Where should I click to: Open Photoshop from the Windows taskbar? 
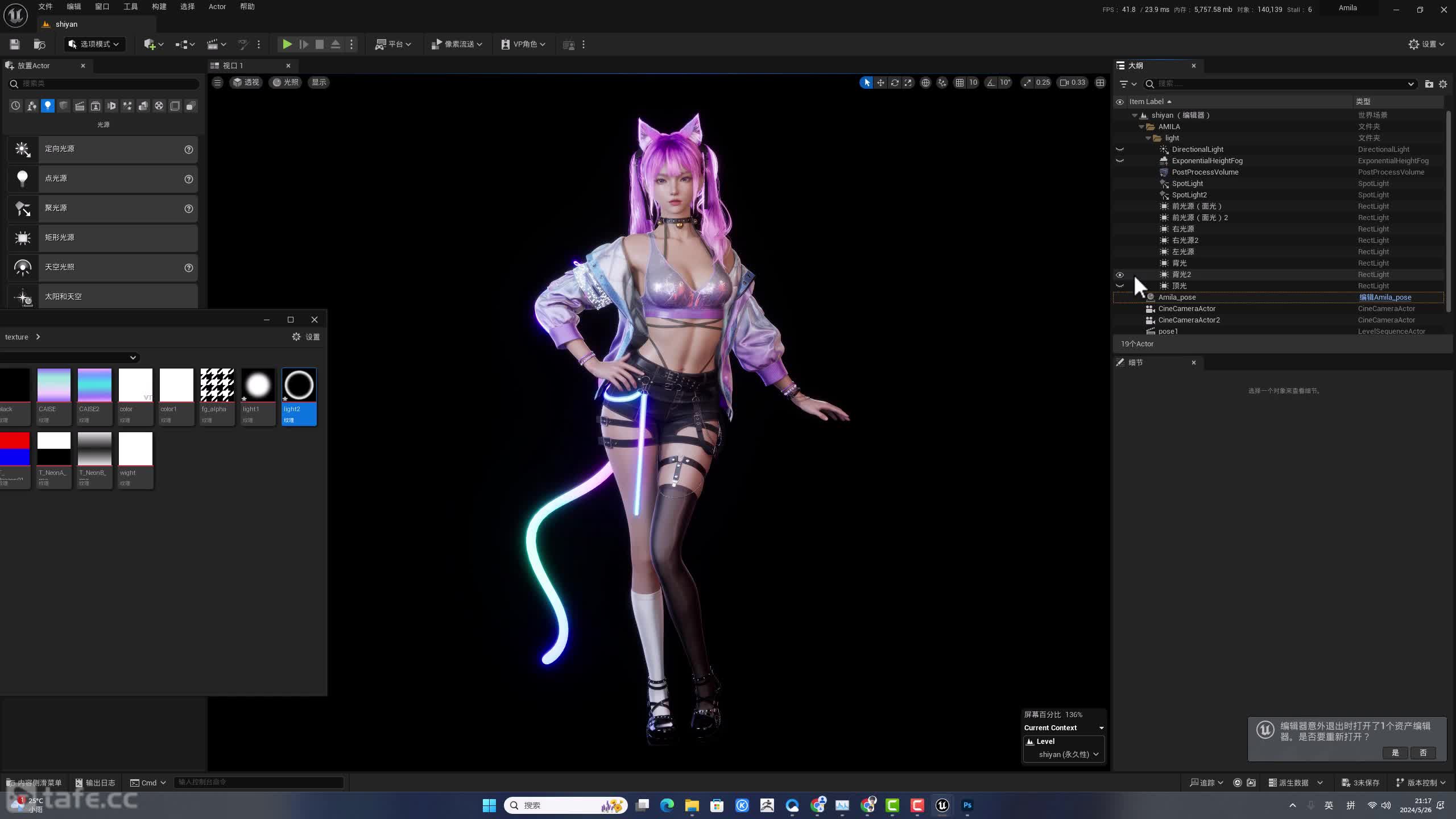pos(967,805)
